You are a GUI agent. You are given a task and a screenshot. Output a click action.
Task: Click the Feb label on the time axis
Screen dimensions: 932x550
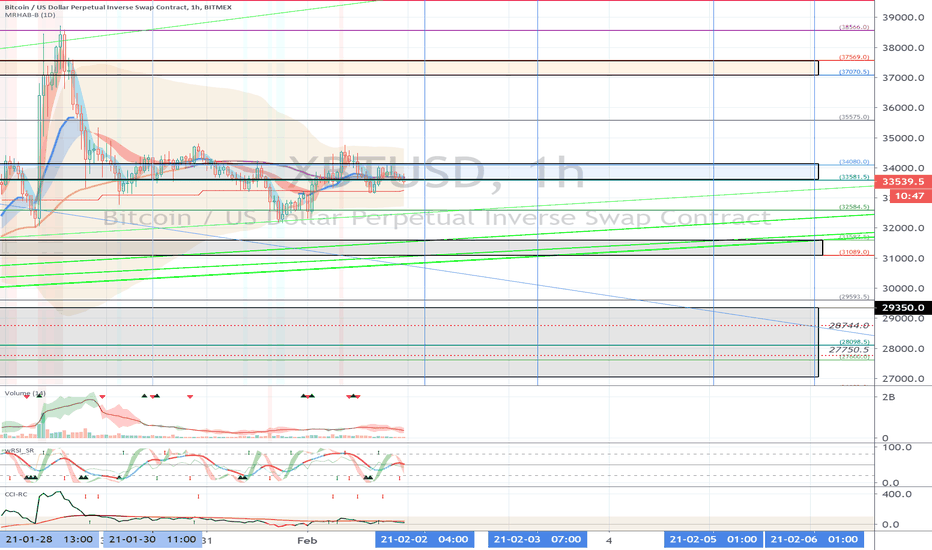[307, 540]
